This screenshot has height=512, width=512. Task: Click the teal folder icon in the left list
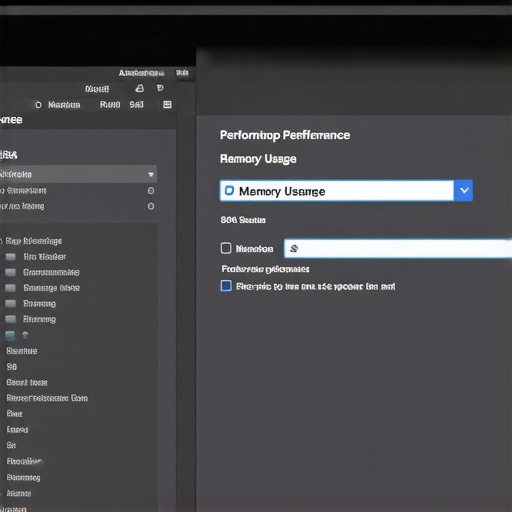point(10,335)
